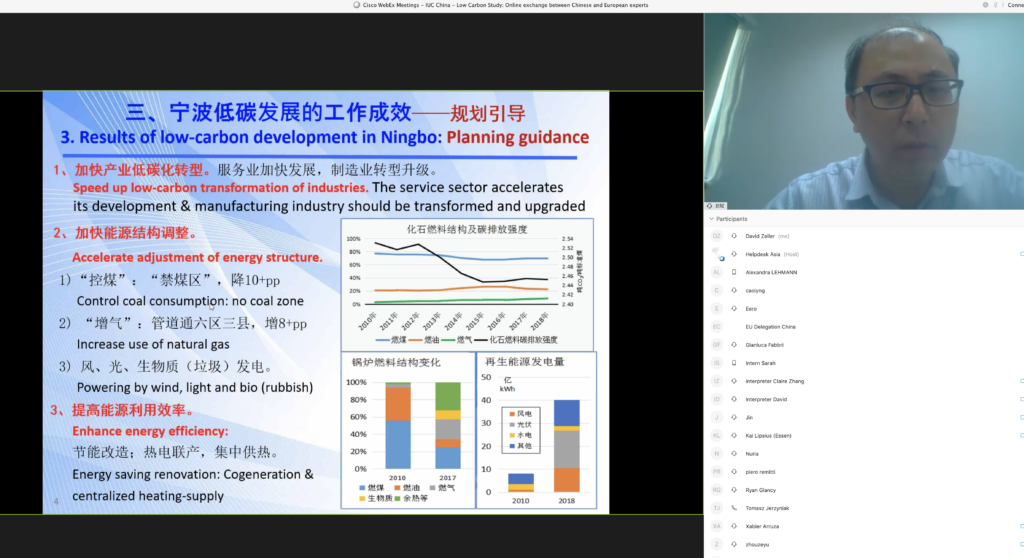Collapse the Participants panel chevron
Viewport: 1024px width, 558px height.
pyautogui.click(x=711, y=219)
